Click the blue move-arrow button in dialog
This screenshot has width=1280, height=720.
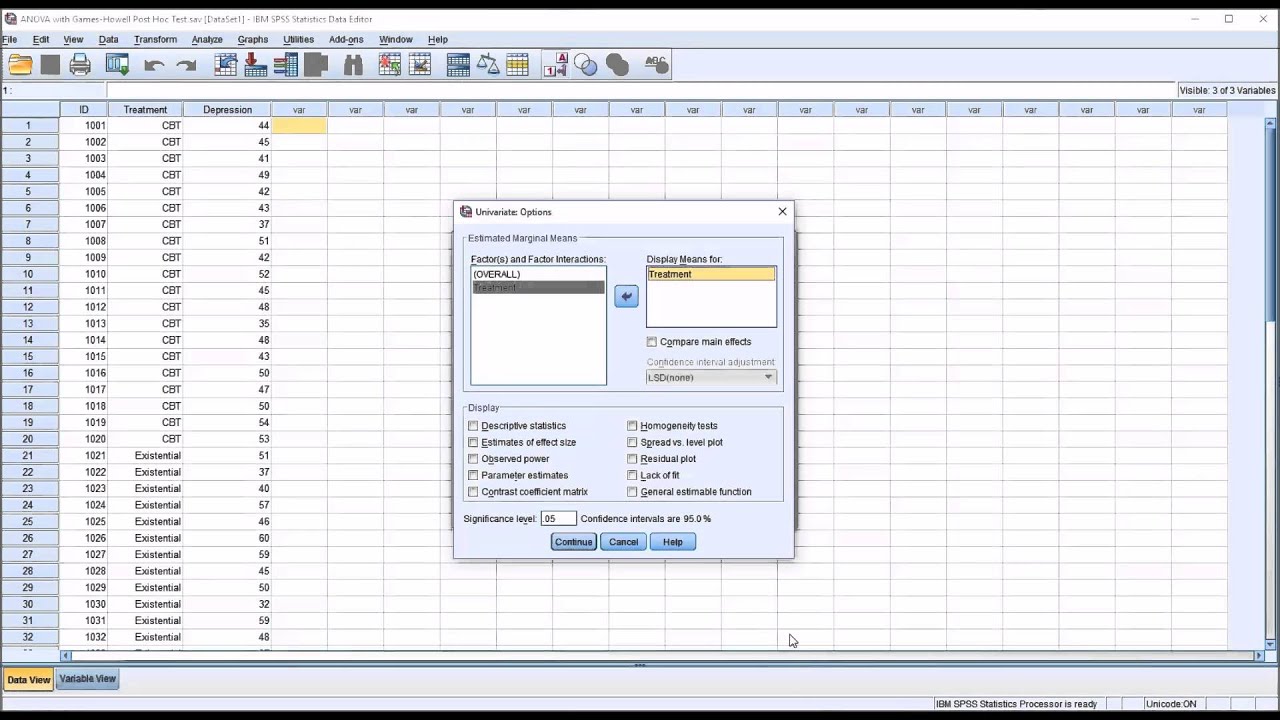point(626,296)
